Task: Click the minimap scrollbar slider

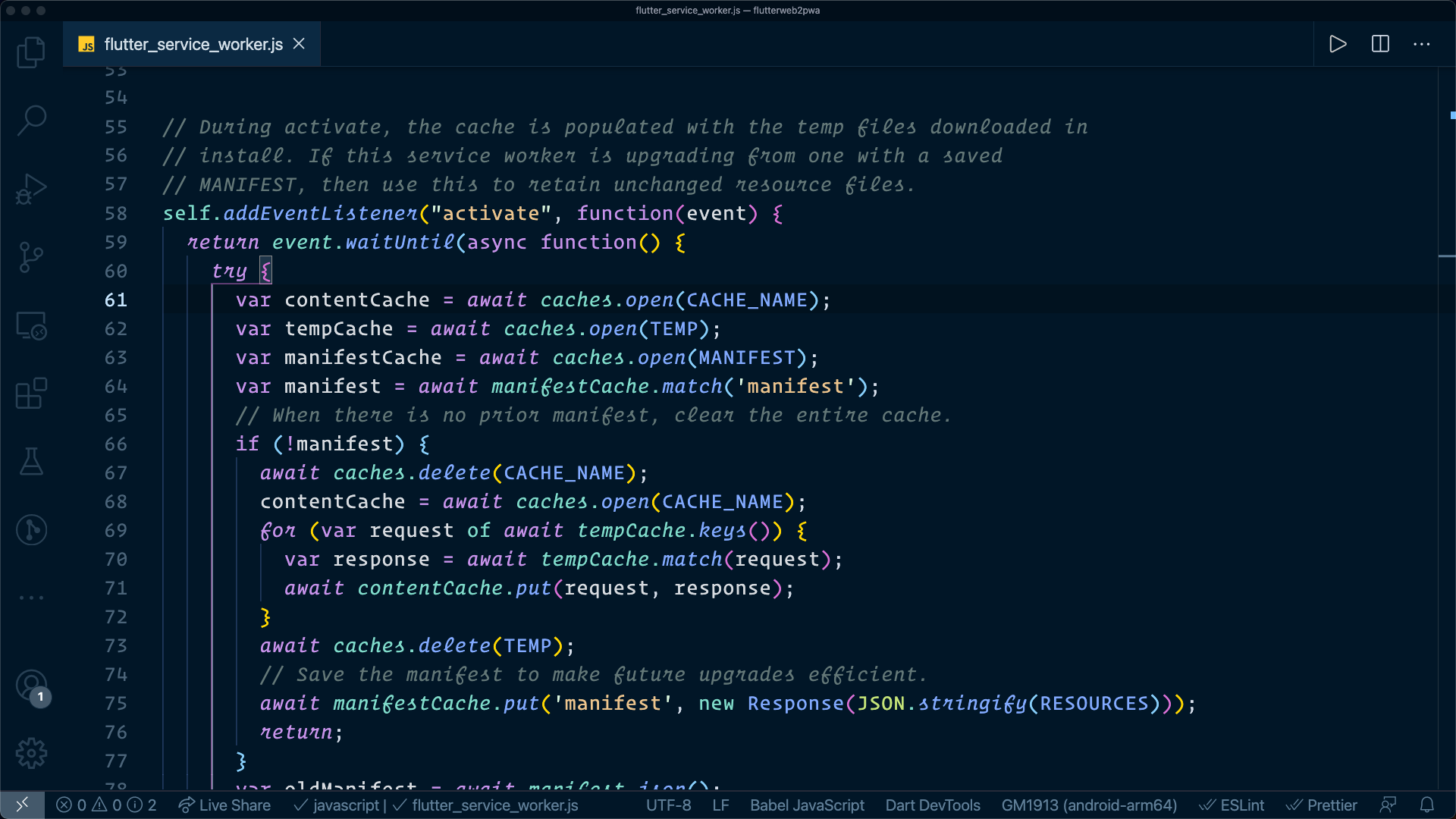Action: [1446, 256]
